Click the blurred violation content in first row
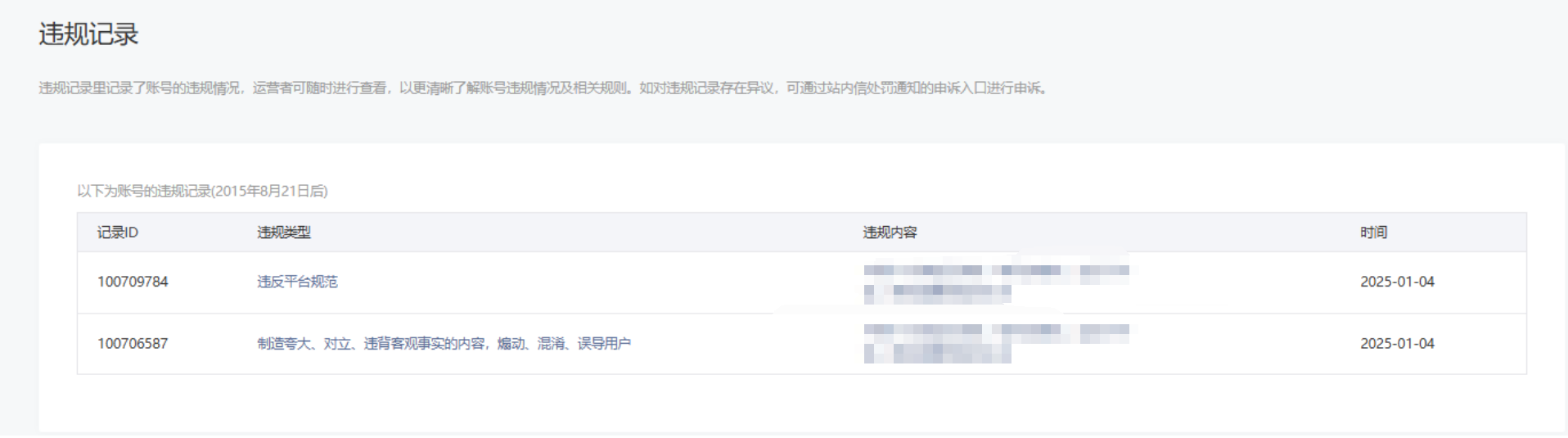1568x438 pixels. pyautogui.click(x=996, y=280)
